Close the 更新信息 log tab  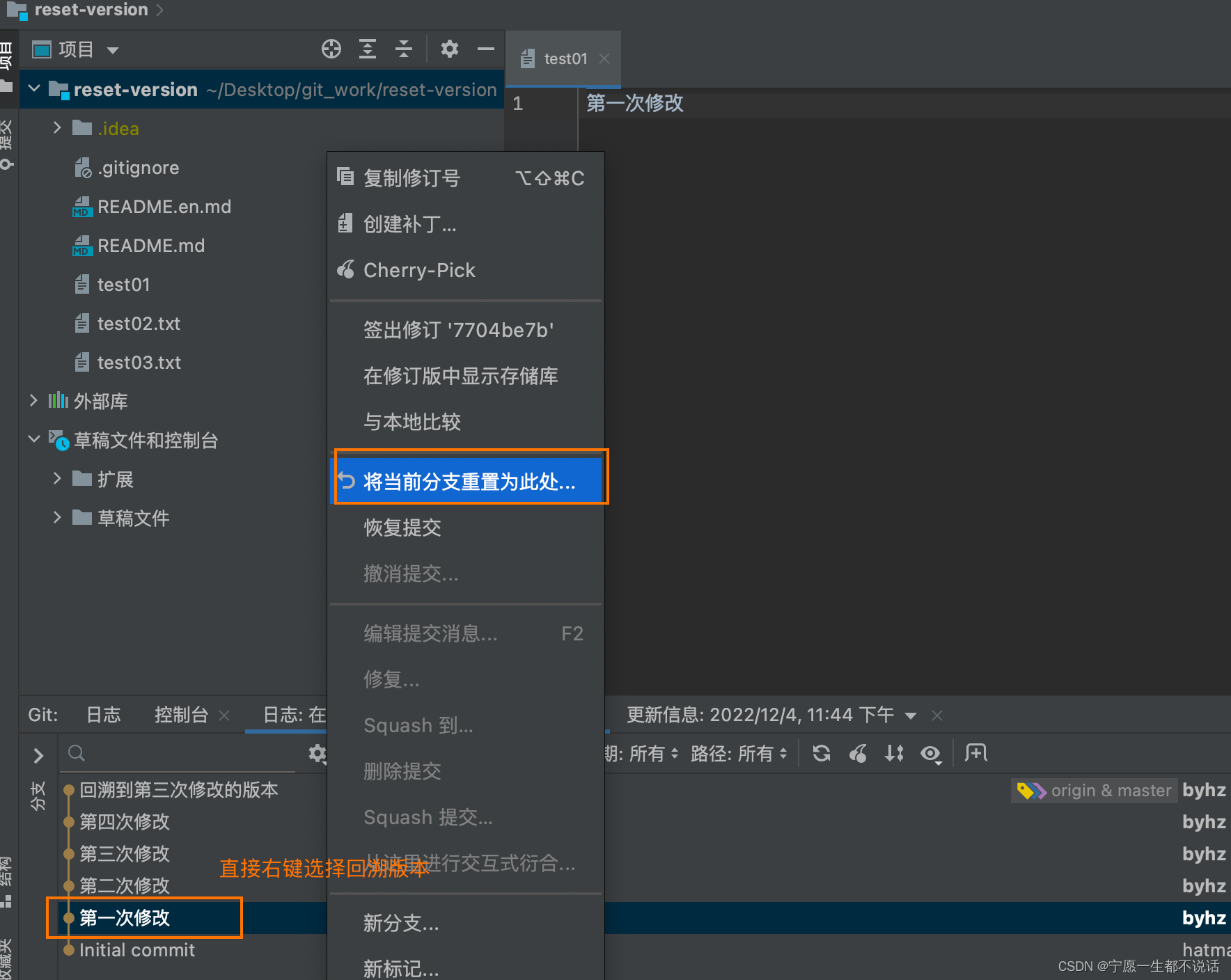point(937,716)
